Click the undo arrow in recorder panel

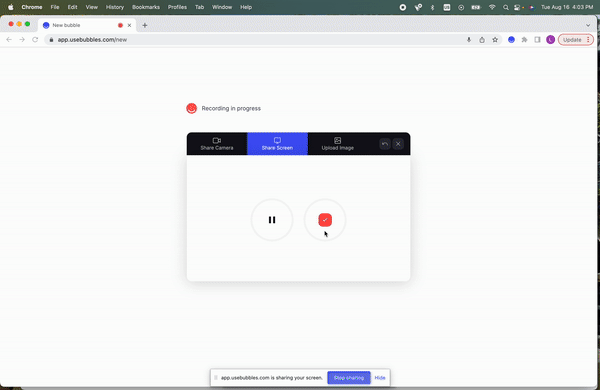385,144
